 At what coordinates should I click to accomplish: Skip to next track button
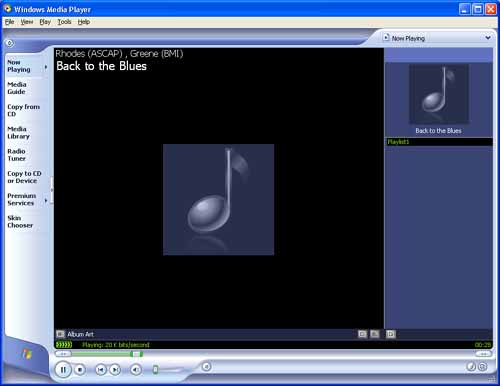click(x=115, y=369)
